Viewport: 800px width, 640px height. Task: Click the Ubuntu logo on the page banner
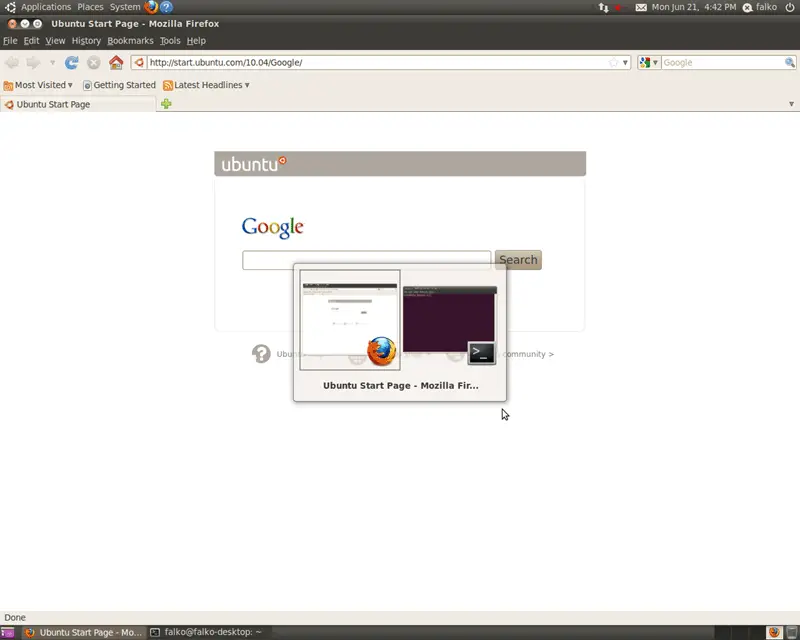254,163
